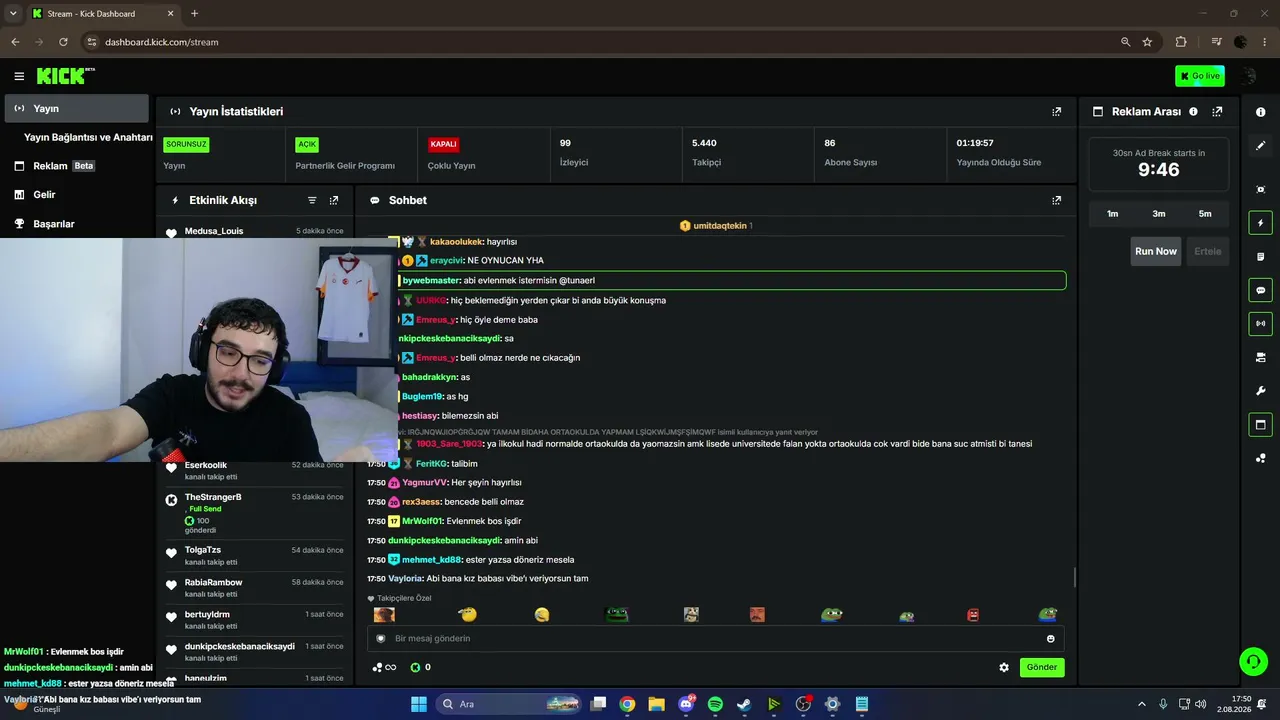Click the wrench tools icon in right toolbar
Screen dimensions: 1280x720
[1260, 391]
